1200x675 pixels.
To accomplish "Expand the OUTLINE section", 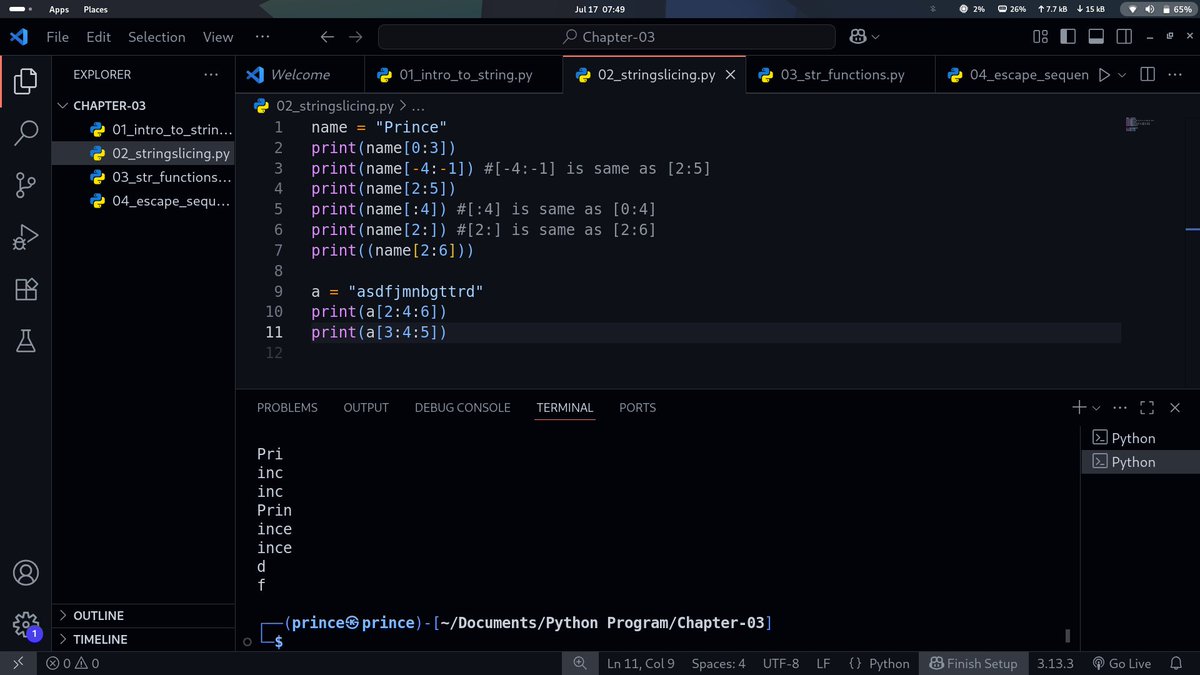I will [x=143, y=616].
